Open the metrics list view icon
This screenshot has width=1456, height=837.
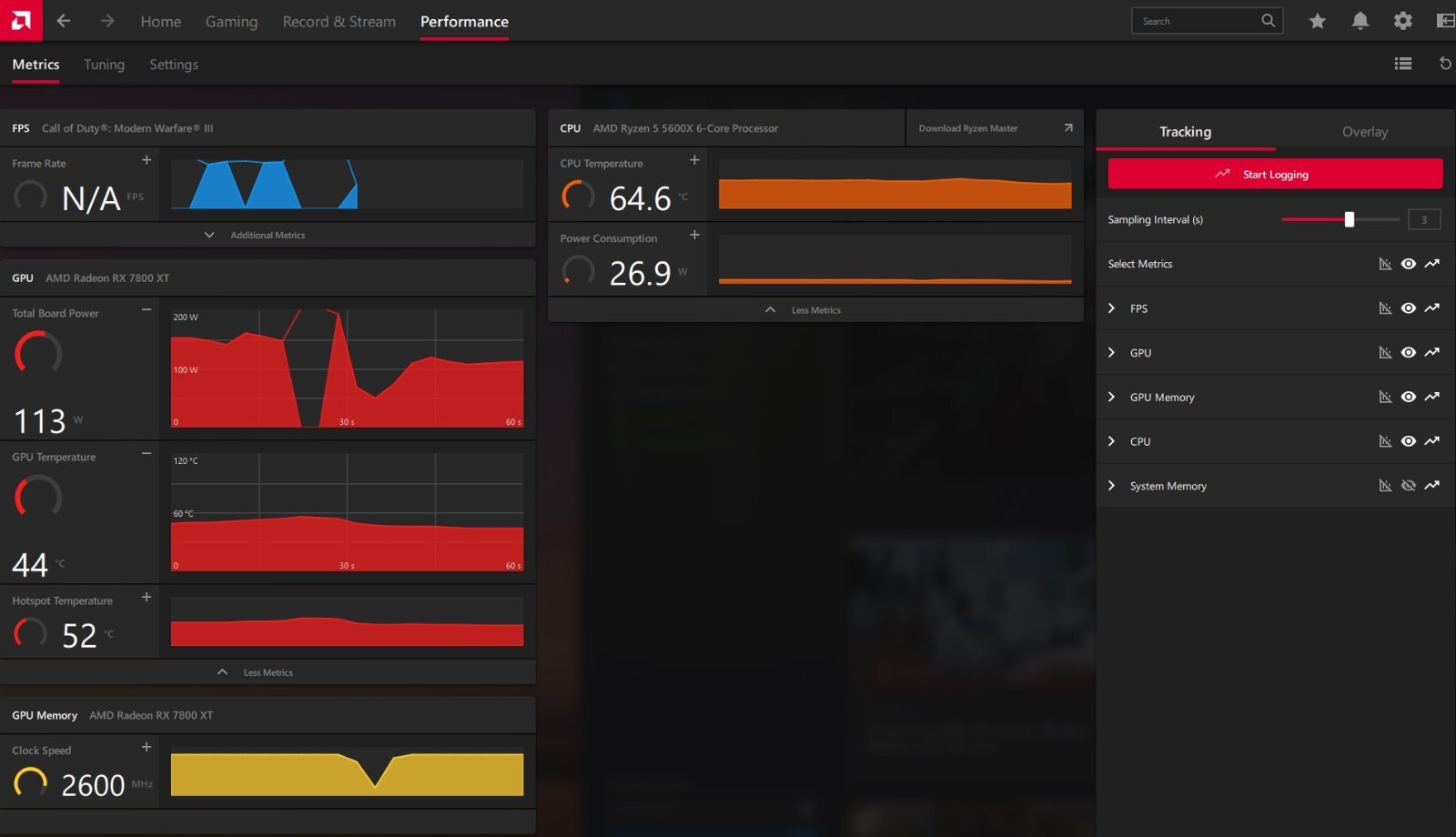1402,64
